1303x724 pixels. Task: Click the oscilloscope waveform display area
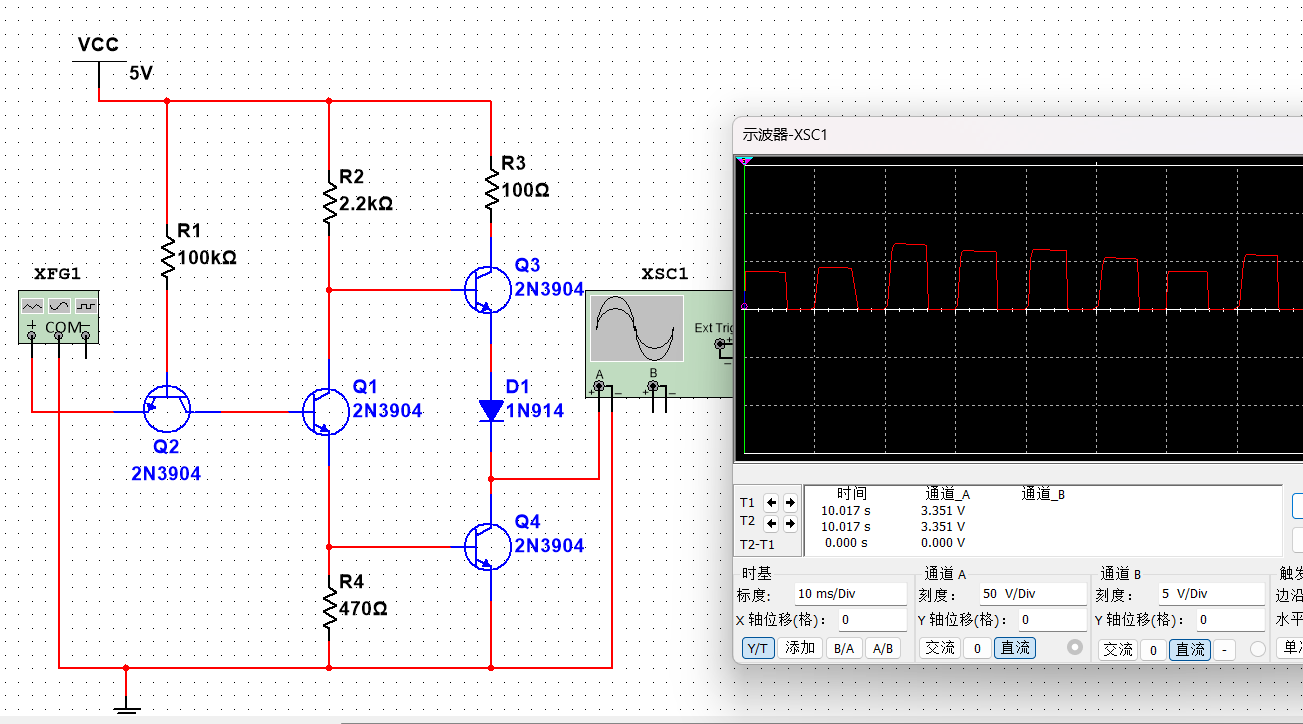click(x=1020, y=309)
